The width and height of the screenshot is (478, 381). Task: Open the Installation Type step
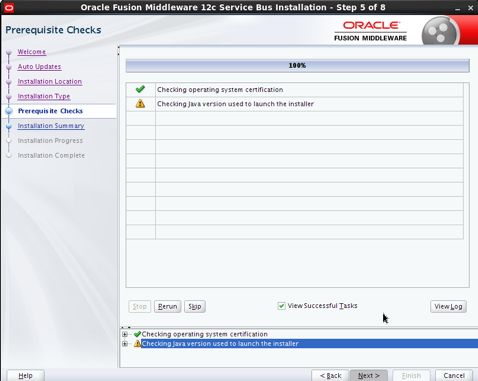[x=44, y=96]
